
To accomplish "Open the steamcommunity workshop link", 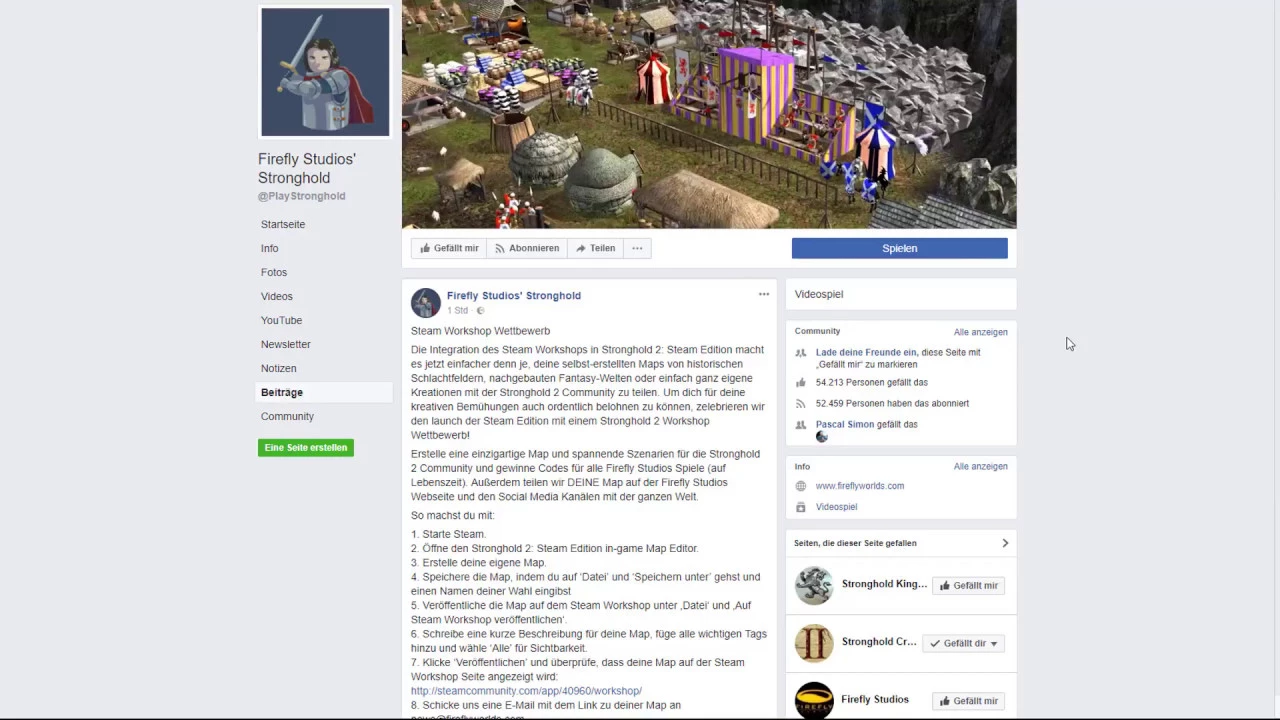I will click(526, 691).
